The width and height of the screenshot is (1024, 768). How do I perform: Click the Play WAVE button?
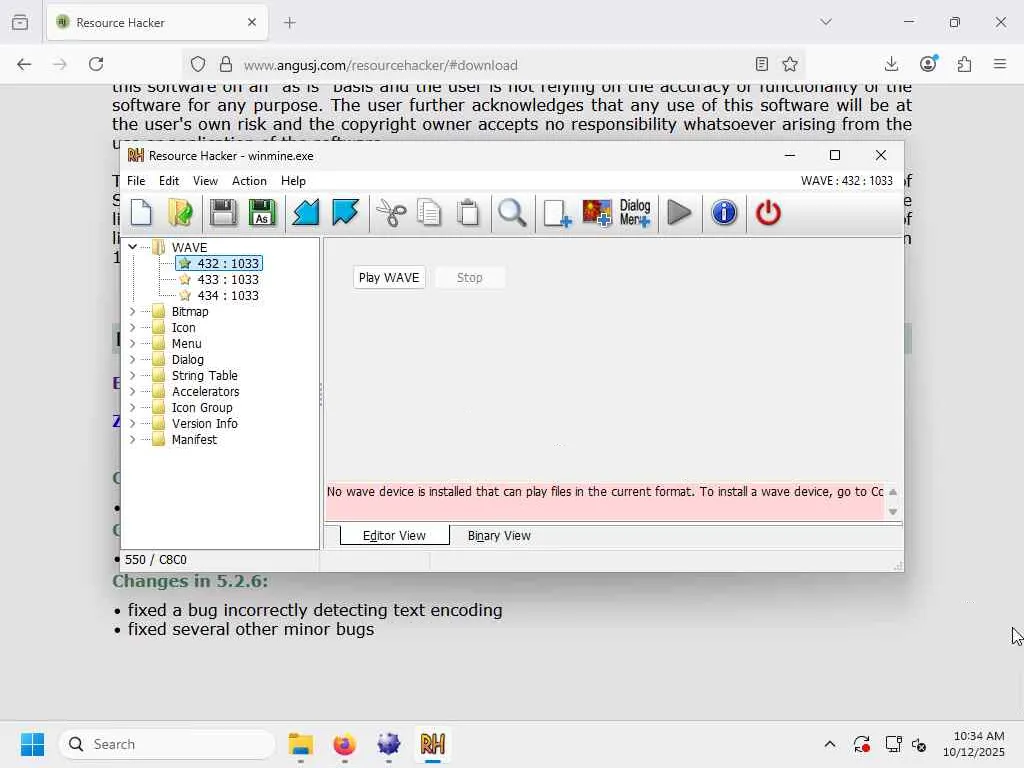389,278
